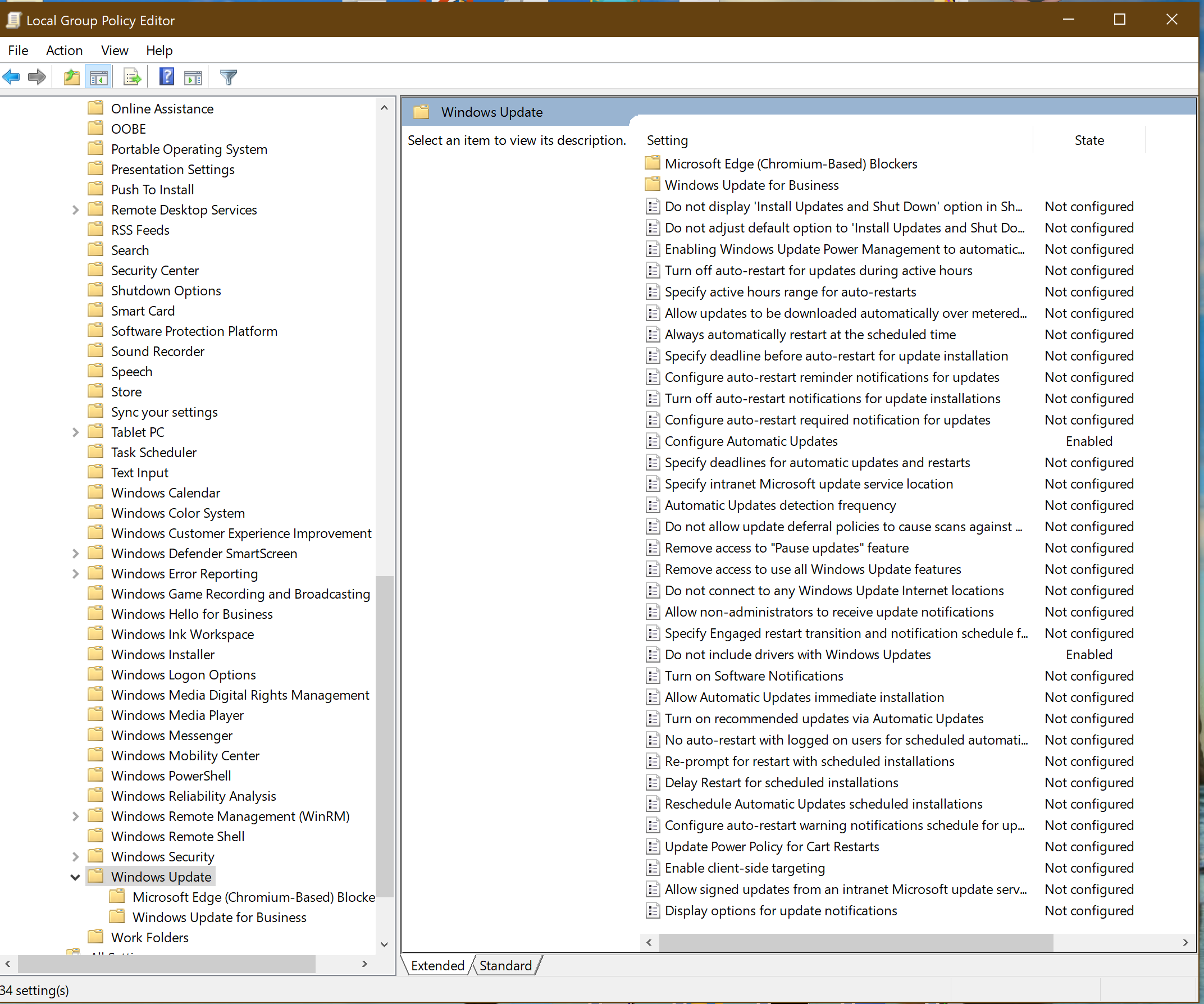This screenshot has width=1204, height=1004.
Task: Click the Windows Update header folder icon
Action: pyautogui.click(x=421, y=112)
